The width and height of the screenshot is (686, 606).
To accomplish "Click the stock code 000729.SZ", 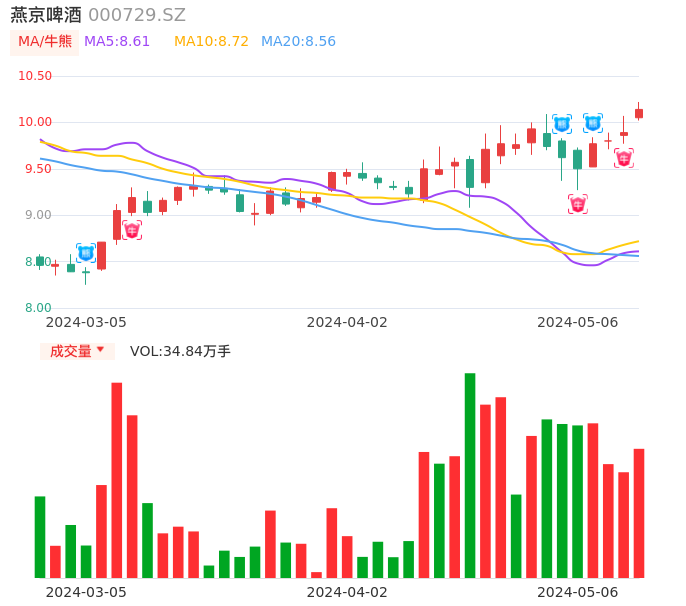I will (x=137, y=15).
